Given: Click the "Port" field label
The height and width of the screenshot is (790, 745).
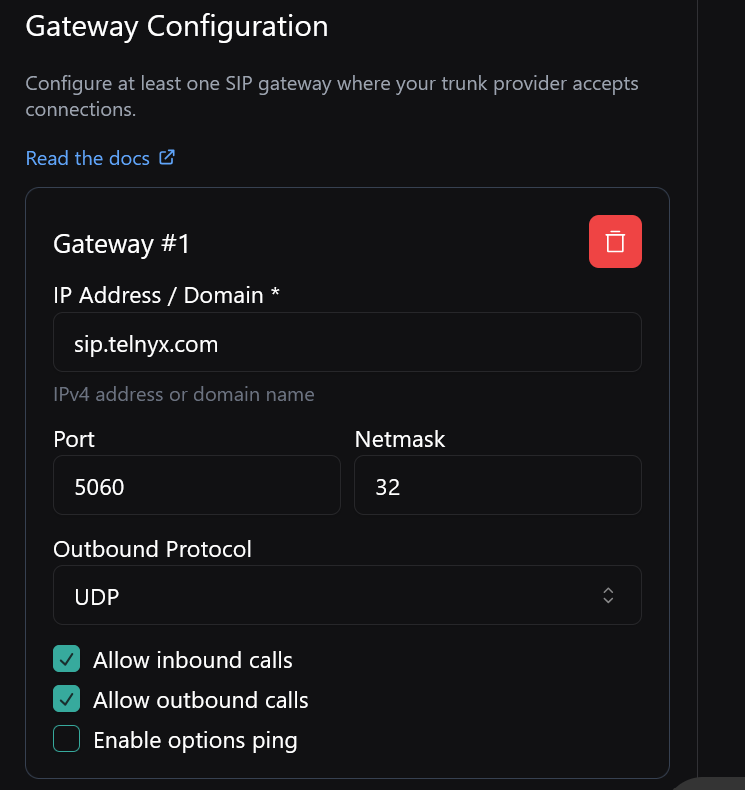Looking at the screenshot, I should point(74,439).
